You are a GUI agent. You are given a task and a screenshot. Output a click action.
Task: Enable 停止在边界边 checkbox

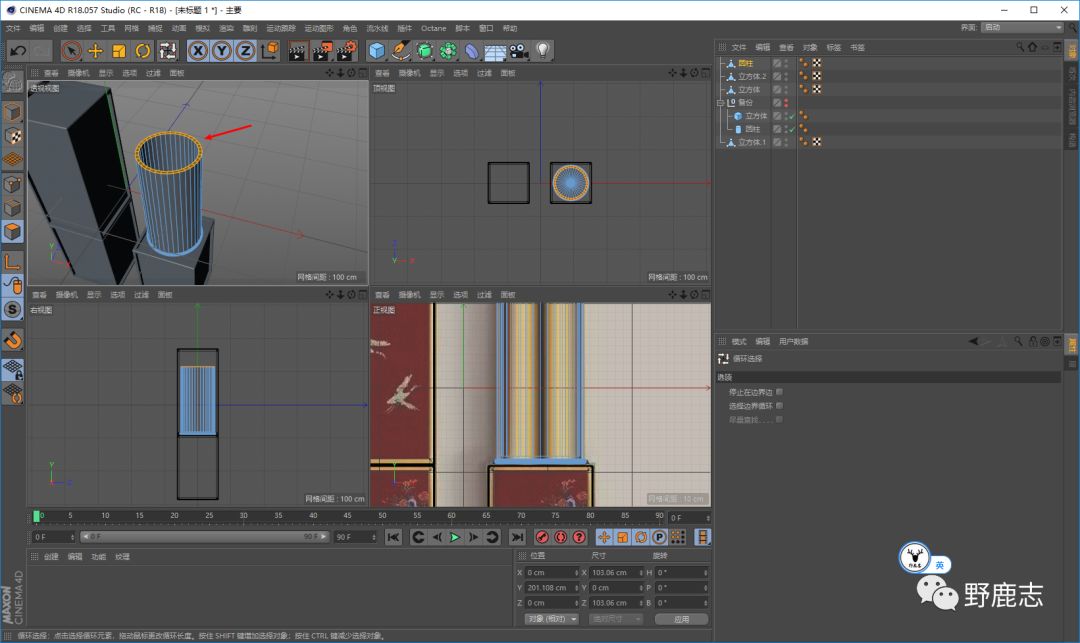click(x=779, y=392)
